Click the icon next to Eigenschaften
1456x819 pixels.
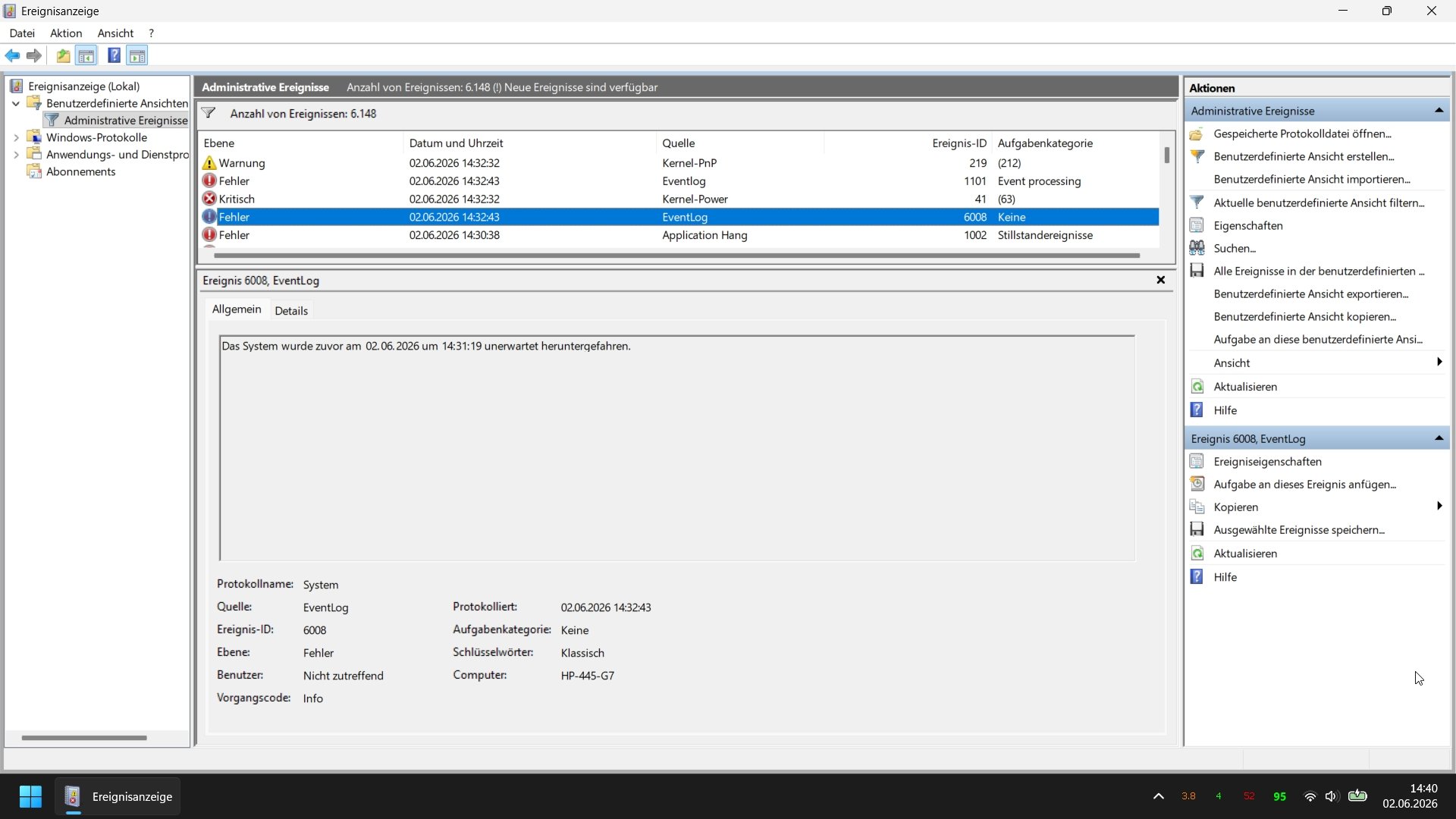pyautogui.click(x=1197, y=225)
